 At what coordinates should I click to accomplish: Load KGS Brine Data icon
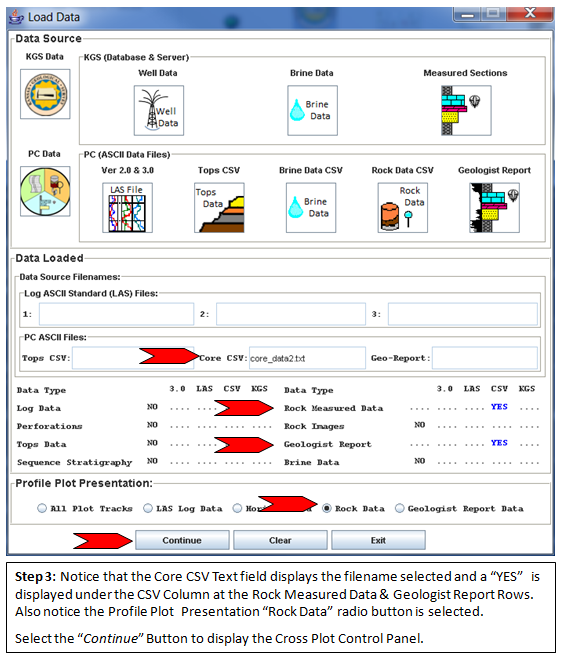(312, 110)
